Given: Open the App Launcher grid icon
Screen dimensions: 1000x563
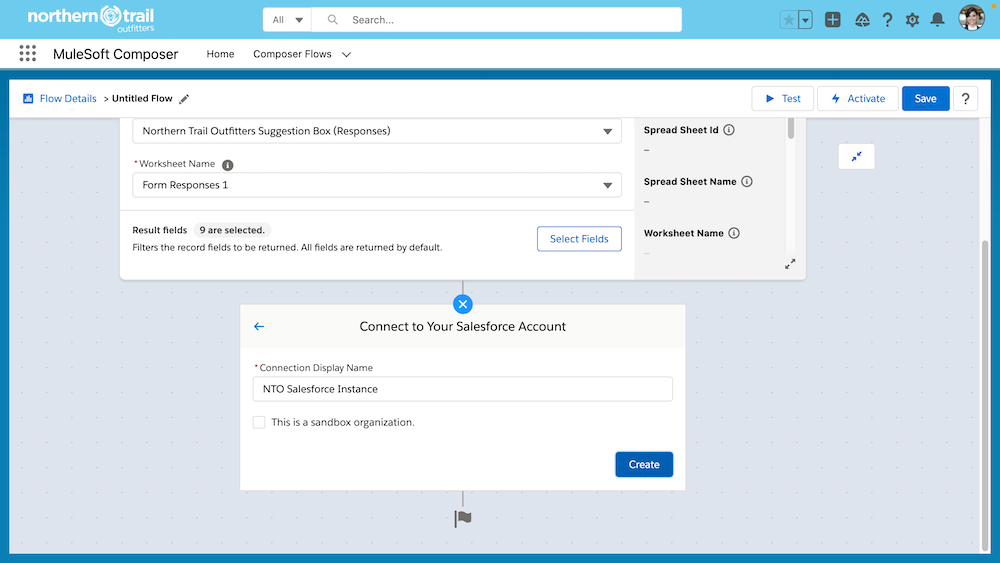Looking at the screenshot, I should [27, 54].
